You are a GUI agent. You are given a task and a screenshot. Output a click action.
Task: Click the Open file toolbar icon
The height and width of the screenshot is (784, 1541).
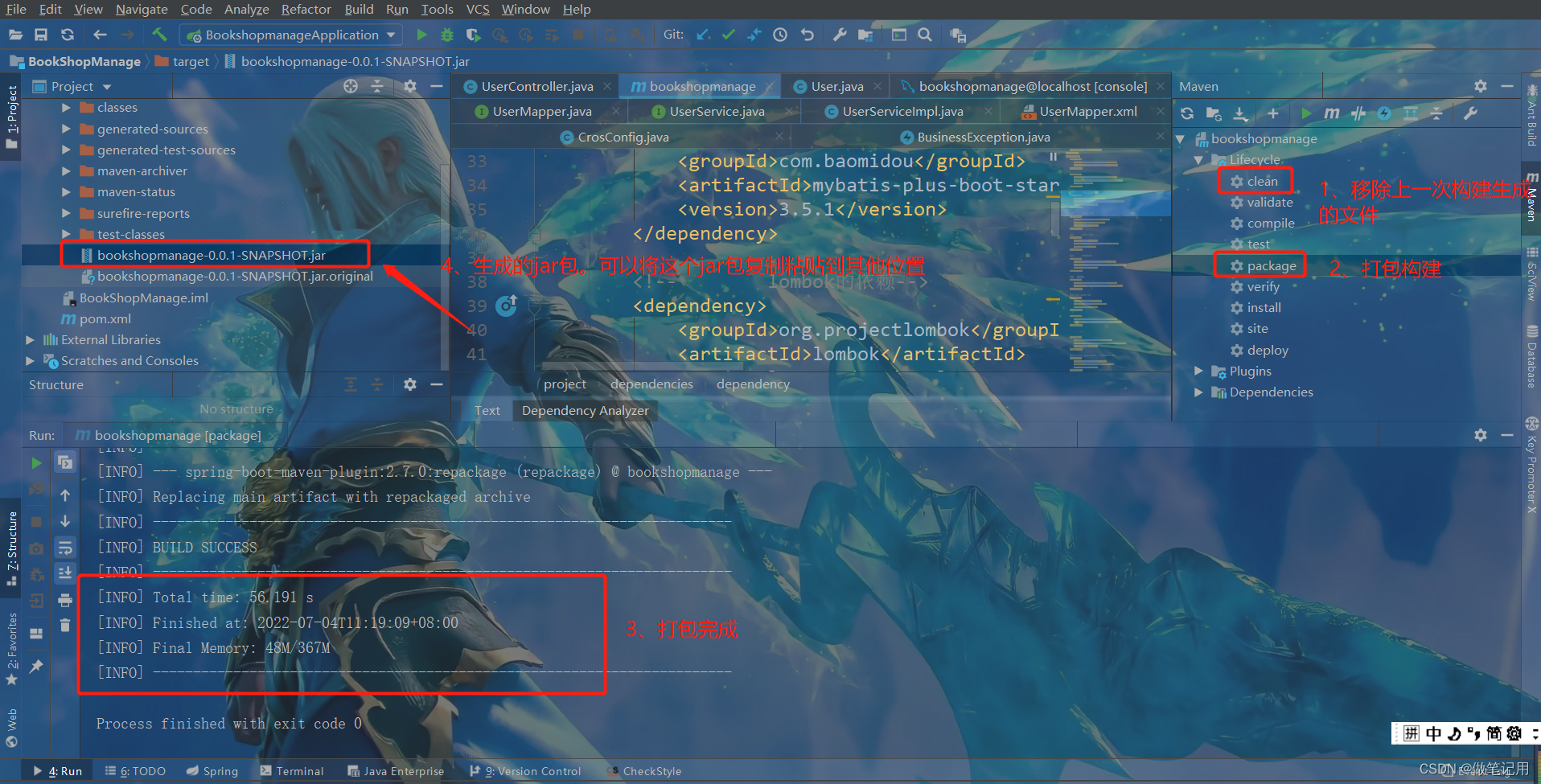pyautogui.click(x=15, y=35)
